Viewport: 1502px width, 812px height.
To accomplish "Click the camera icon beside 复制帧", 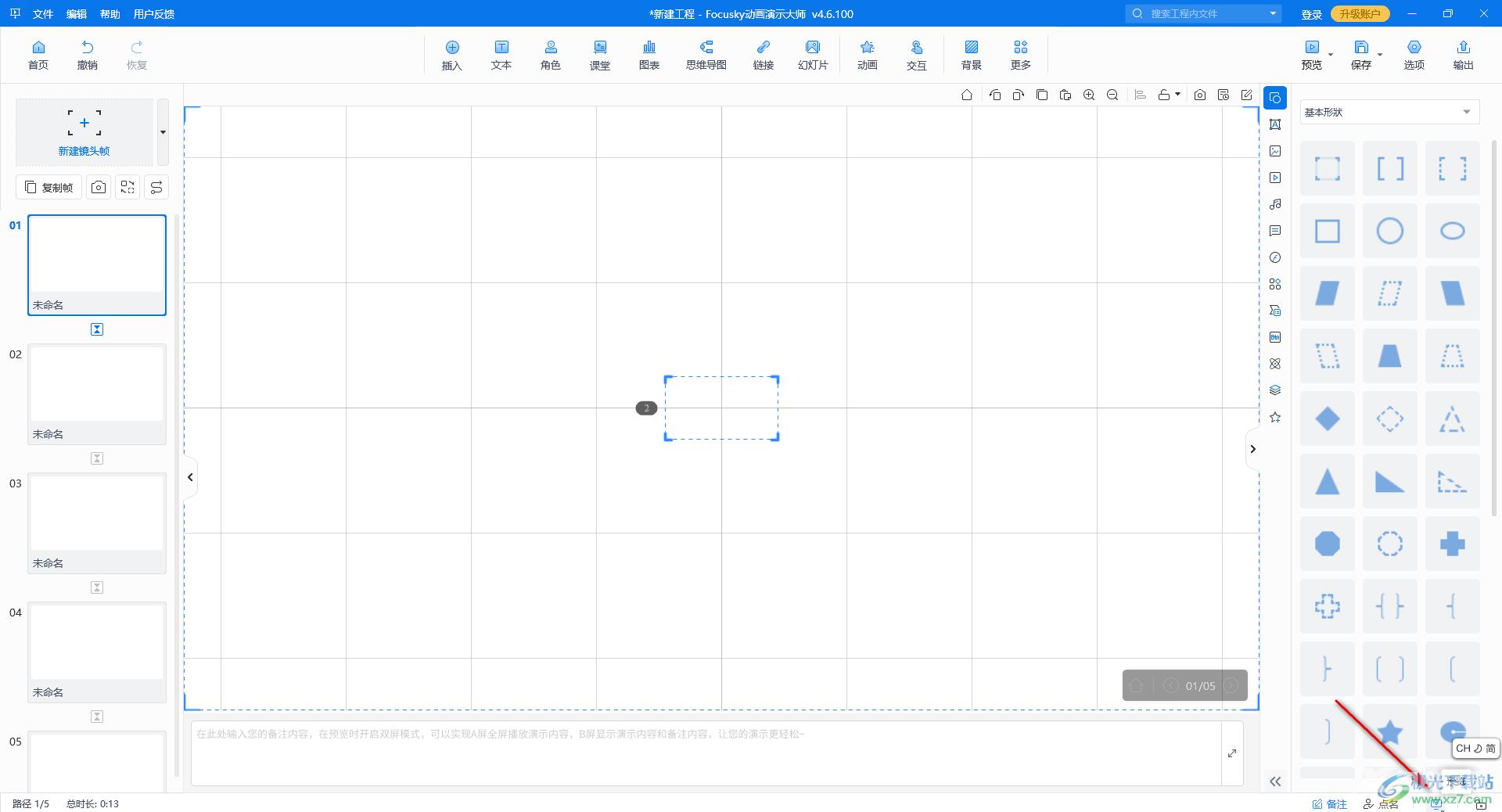I will click(99, 187).
